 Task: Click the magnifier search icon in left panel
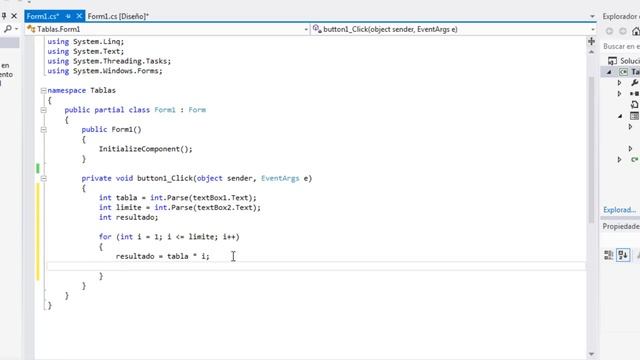tap(7, 29)
